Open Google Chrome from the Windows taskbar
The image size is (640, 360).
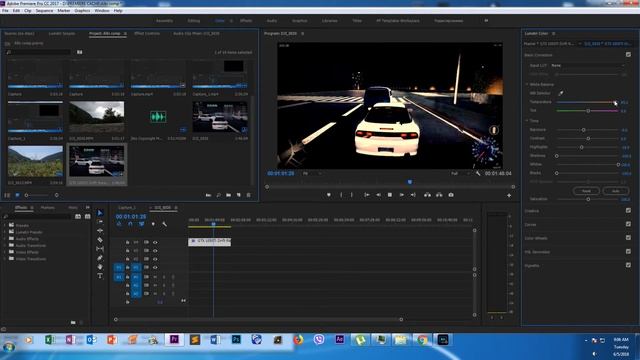coord(422,340)
